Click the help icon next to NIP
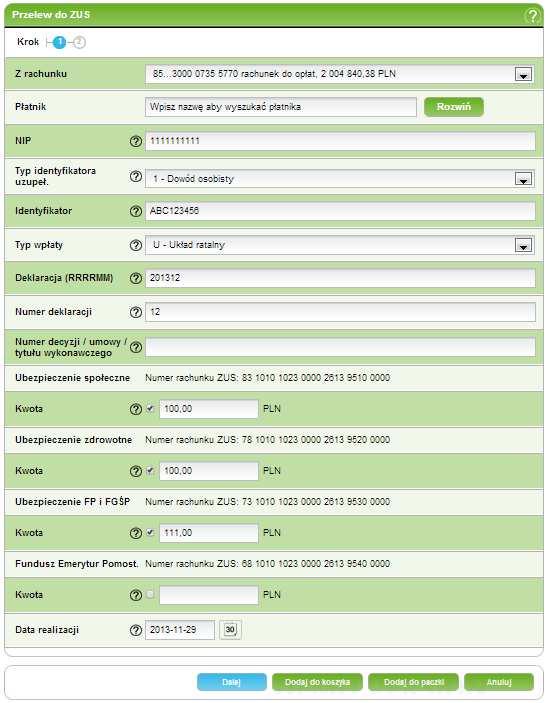The width and height of the screenshot is (548, 703). click(135, 141)
